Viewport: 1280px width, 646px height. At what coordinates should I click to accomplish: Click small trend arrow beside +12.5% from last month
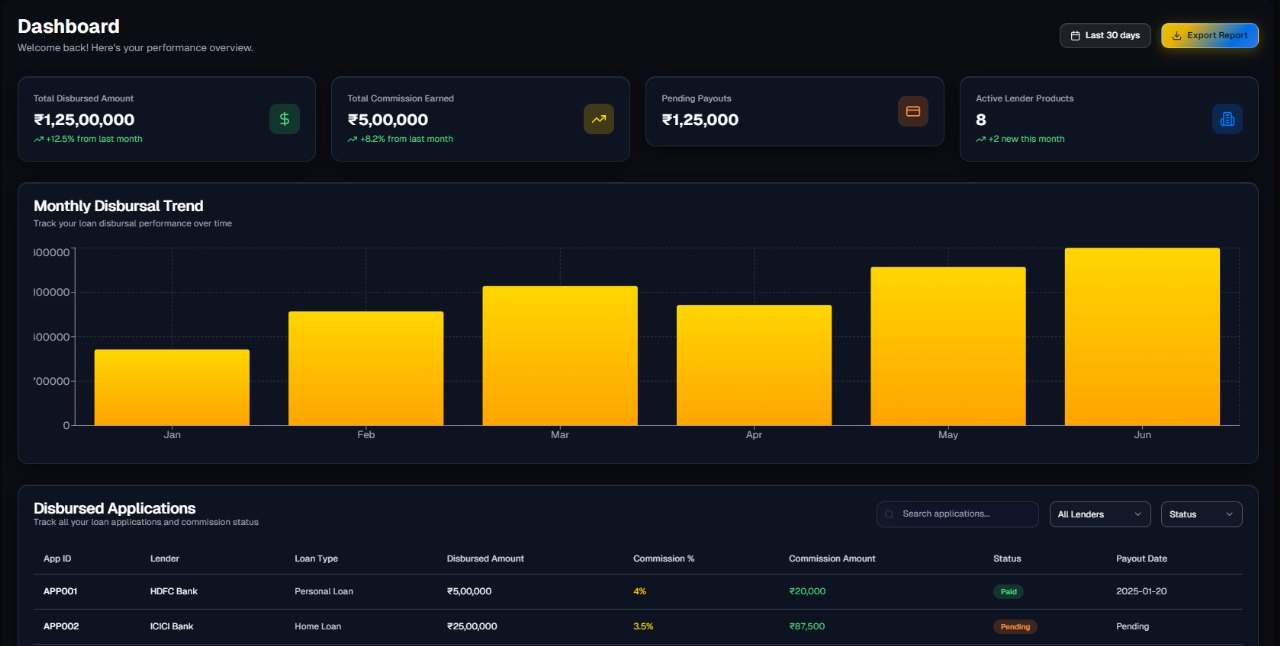tap(38, 139)
